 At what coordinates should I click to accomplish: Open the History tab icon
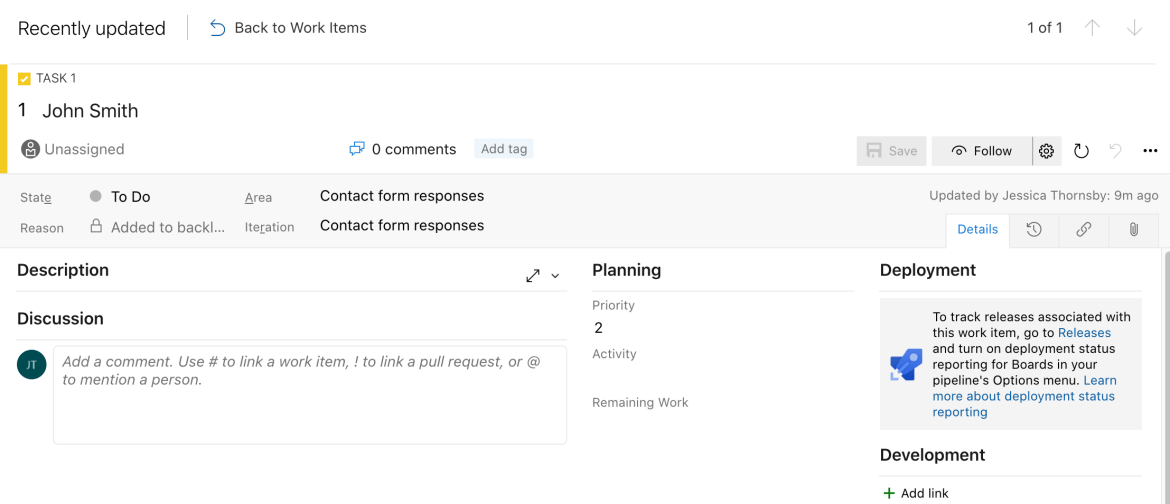click(1034, 229)
